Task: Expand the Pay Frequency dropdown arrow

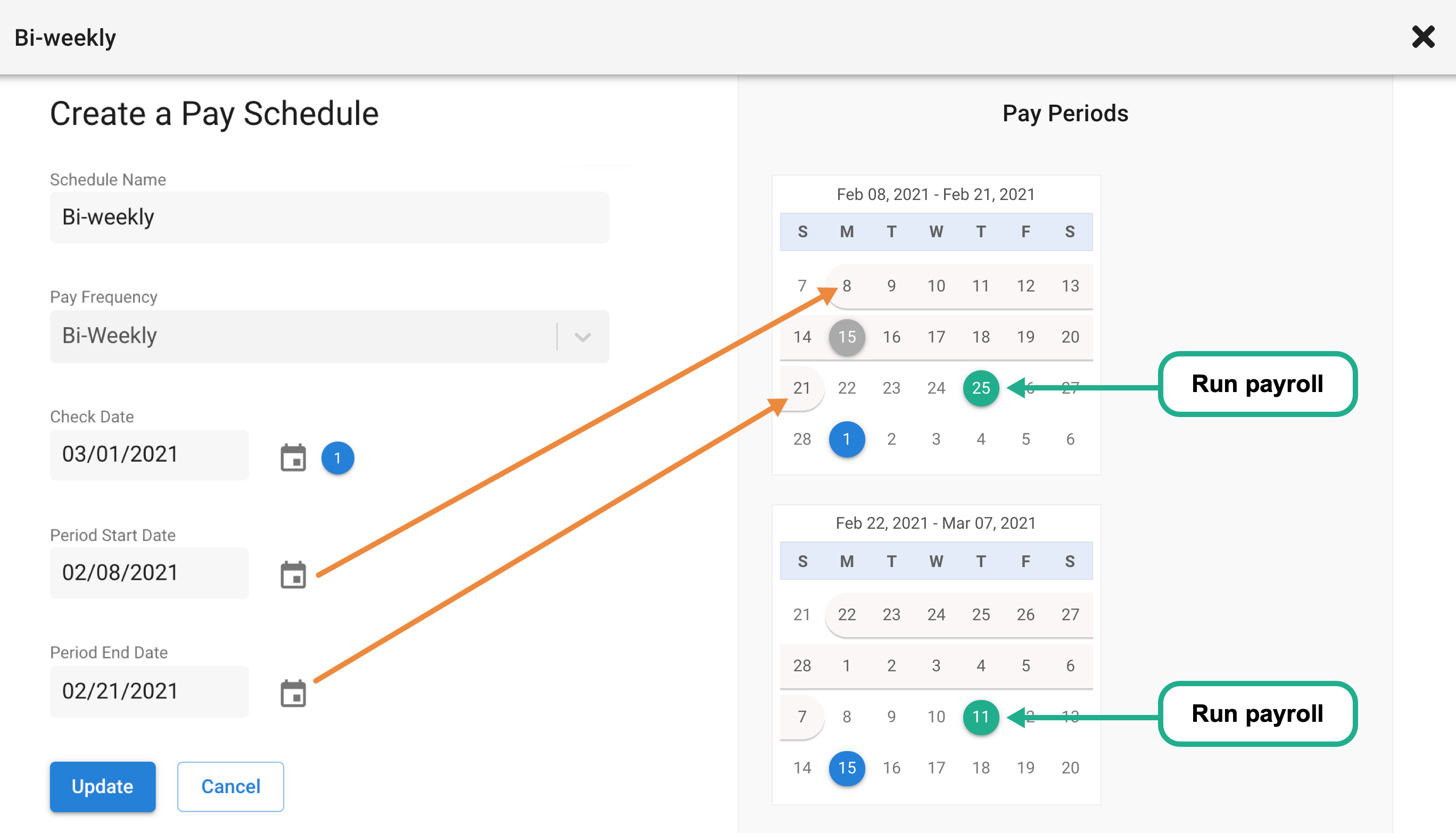Action: (x=583, y=336)
